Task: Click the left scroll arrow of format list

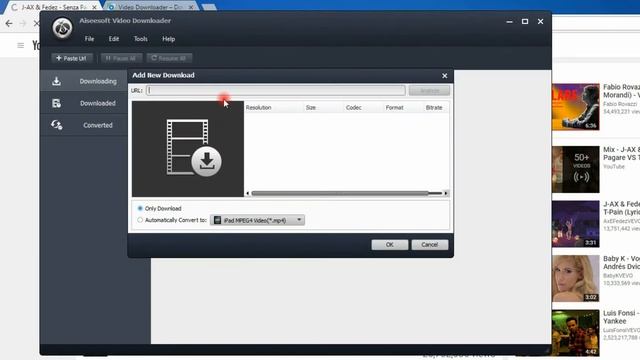Action: click(x=247, y=193)
